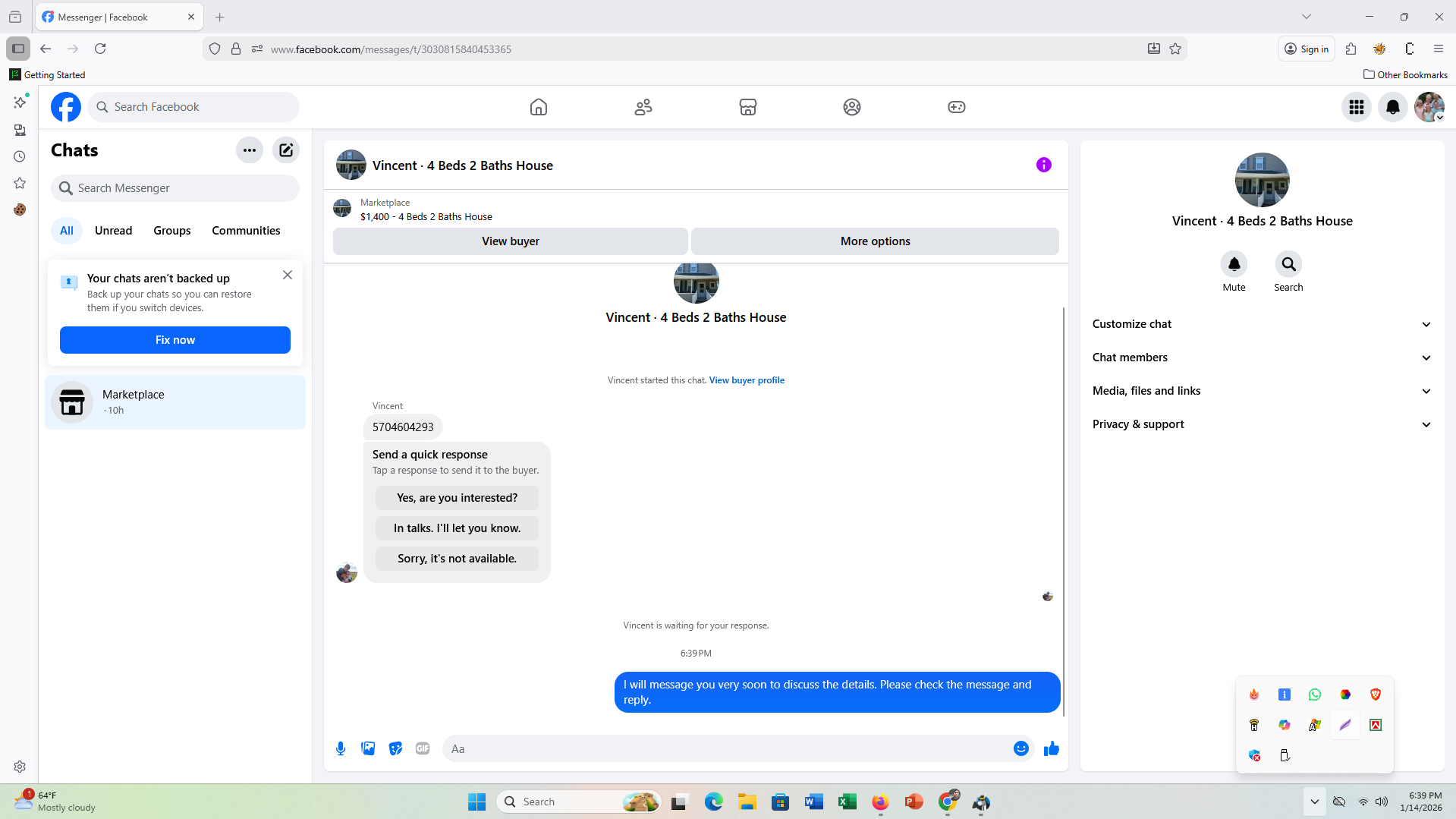Focus the Search Facebook field
Image resolution: width=1456 pixels, height=819 pixels.
pyautogui.click(x=193, y=107)
